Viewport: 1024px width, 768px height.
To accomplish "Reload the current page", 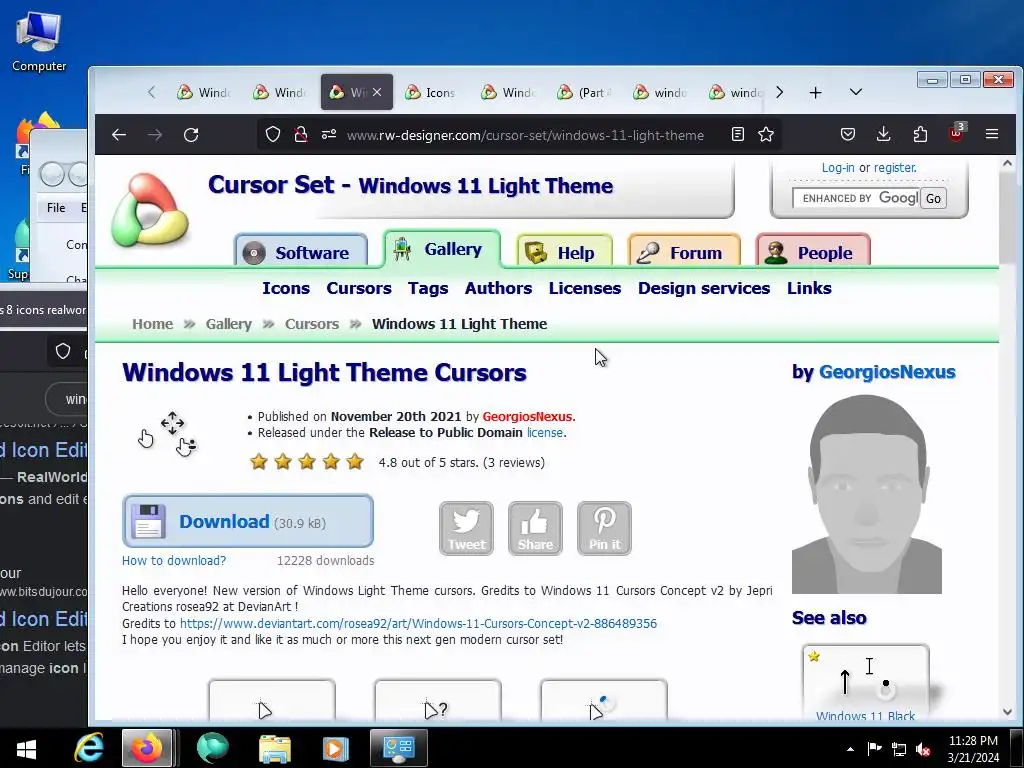I will click(191, 135).
